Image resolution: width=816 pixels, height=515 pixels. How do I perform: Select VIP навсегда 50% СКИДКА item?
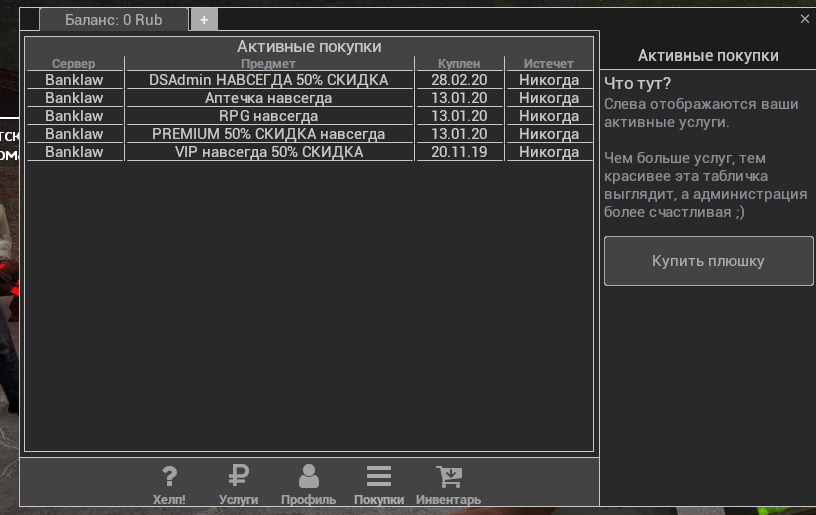click(x=269, y=152)
